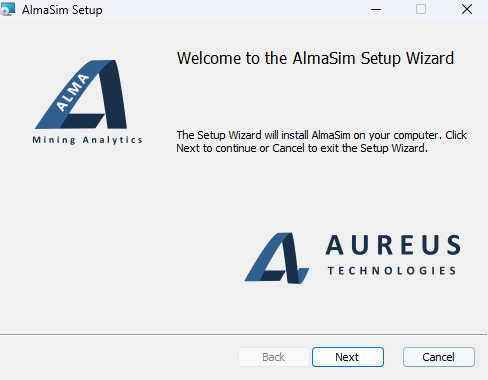Click the Aureus Technologies logo

pos(353,258)
